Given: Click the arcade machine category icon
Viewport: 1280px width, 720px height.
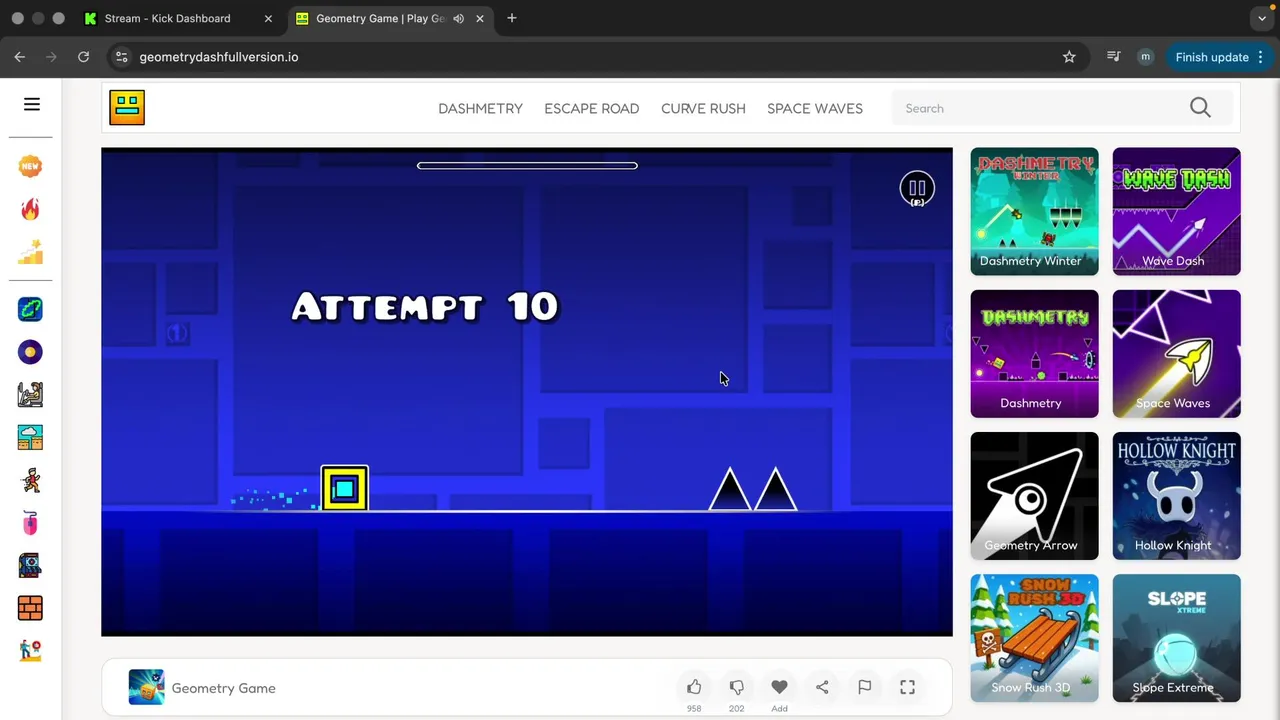Looking at the screenshot, I should click(x=30, y=565).
